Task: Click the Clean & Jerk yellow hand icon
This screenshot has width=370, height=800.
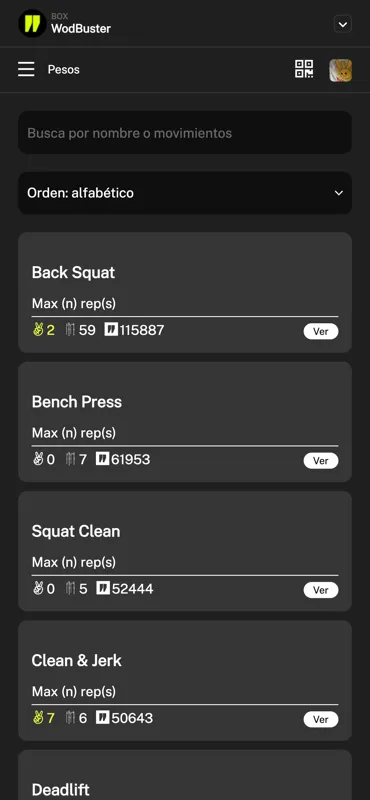Action: (38, 718)
